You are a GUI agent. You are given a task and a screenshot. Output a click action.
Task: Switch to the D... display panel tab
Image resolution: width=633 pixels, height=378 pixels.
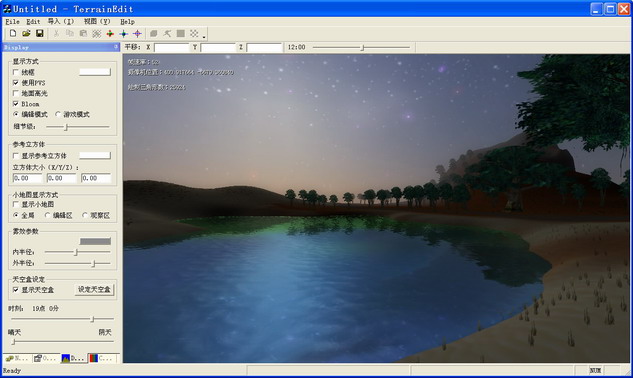tap(73, 358)
